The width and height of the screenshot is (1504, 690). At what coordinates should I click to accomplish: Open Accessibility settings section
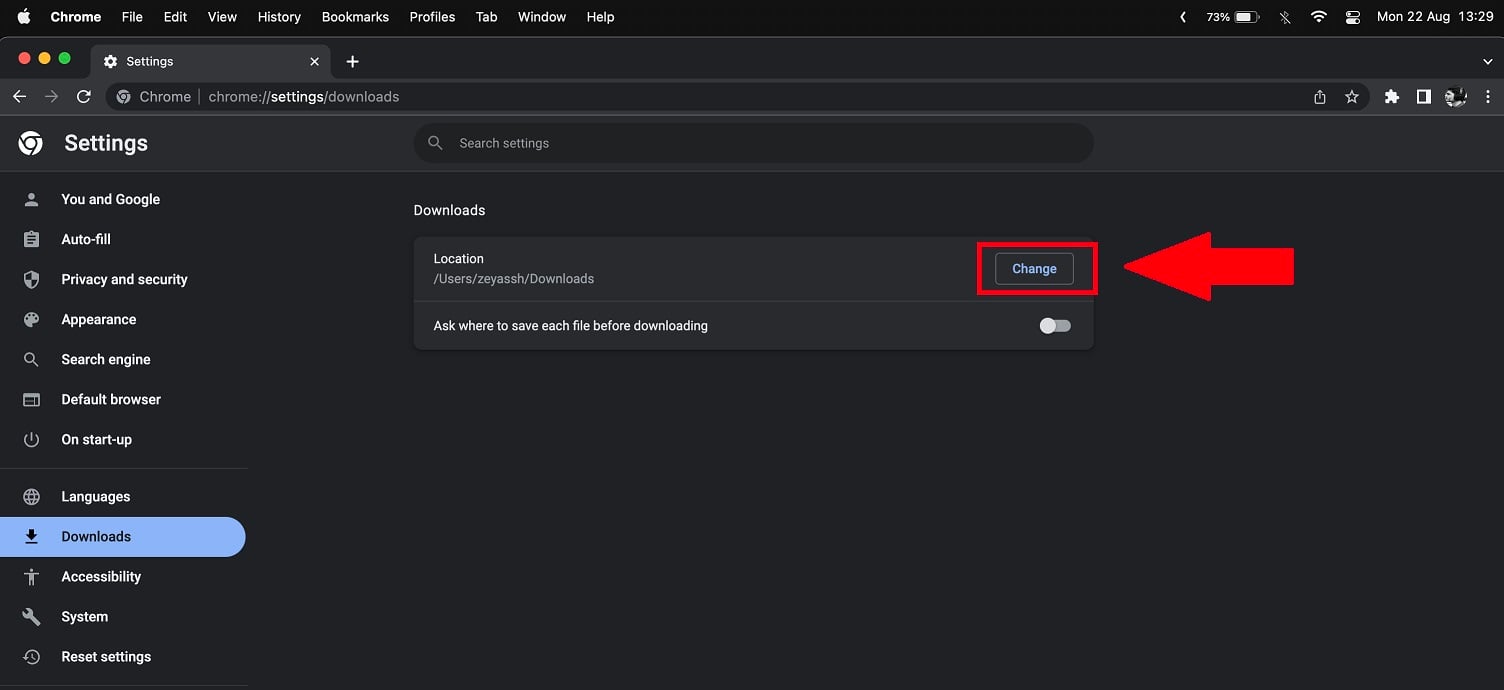pyautogui.click(x=100, y=576)
